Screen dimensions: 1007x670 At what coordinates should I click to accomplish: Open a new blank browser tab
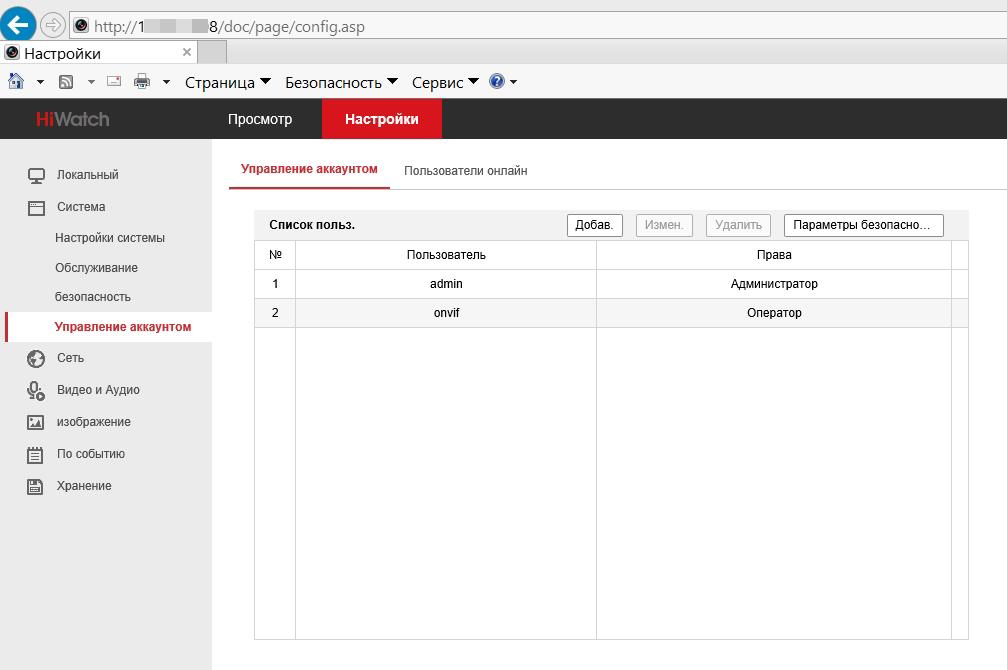[211, 52]
